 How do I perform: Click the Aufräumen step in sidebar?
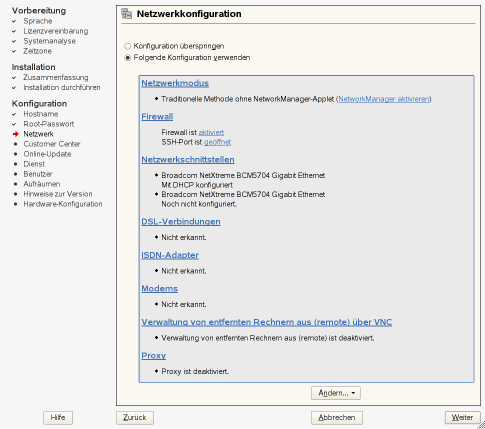click(42, 184)
